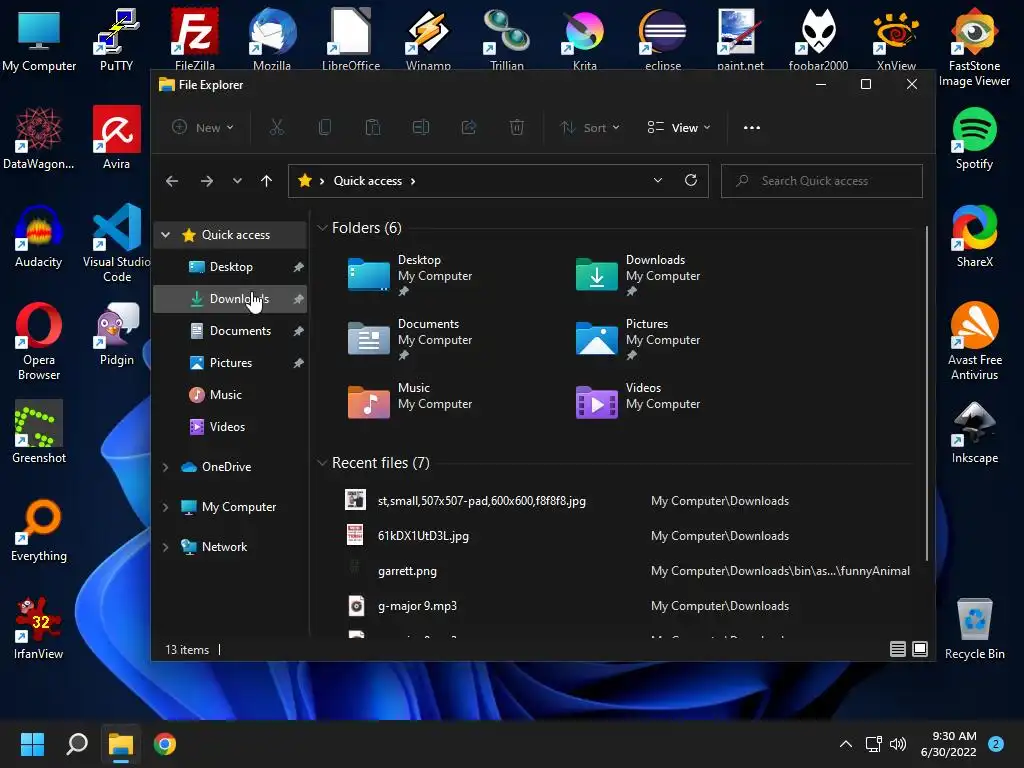Select Pictures in navigation pane
This screenshot has height=768, width=1024.
(x=230, y=362)
